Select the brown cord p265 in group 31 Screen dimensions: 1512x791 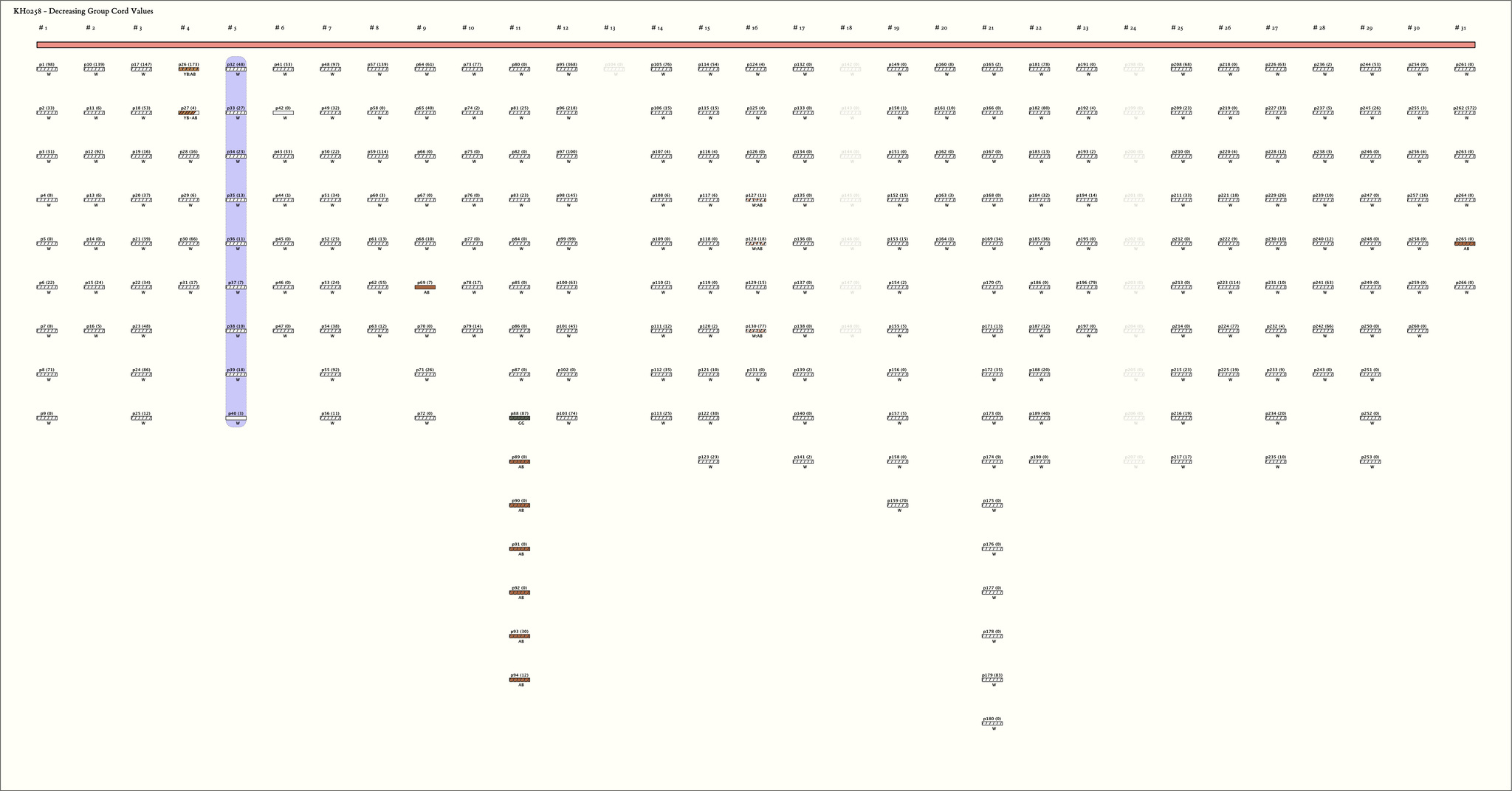(1465, 243)
